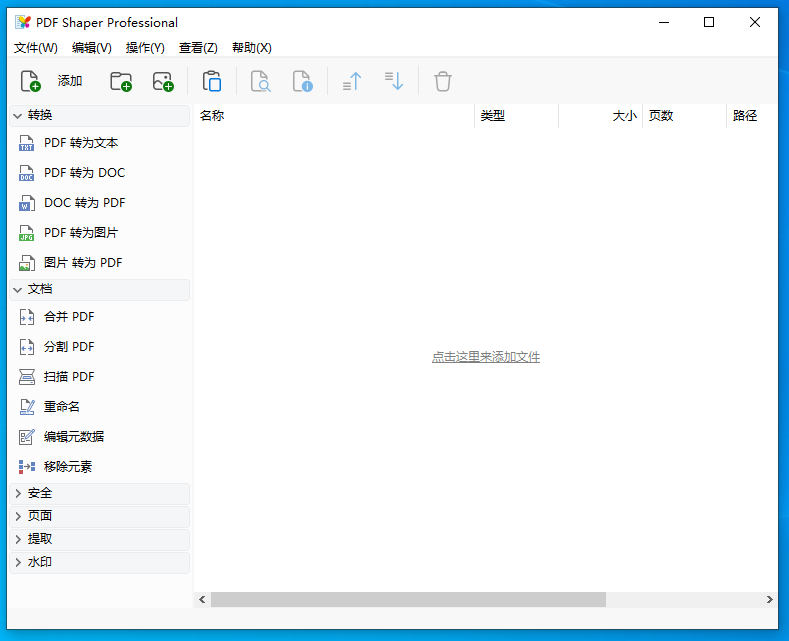The height and width of the screenshot is (641, 789).
Task: Click the file information icon
Action: tap(302, 81)
